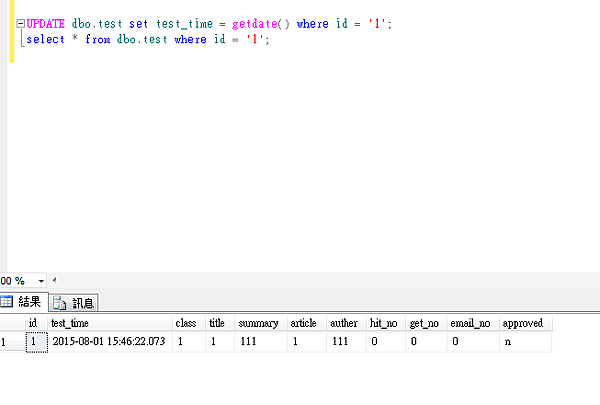Switch to the 訊息 messages tab
Screen dimensions: 600x405
coord(73,303)
